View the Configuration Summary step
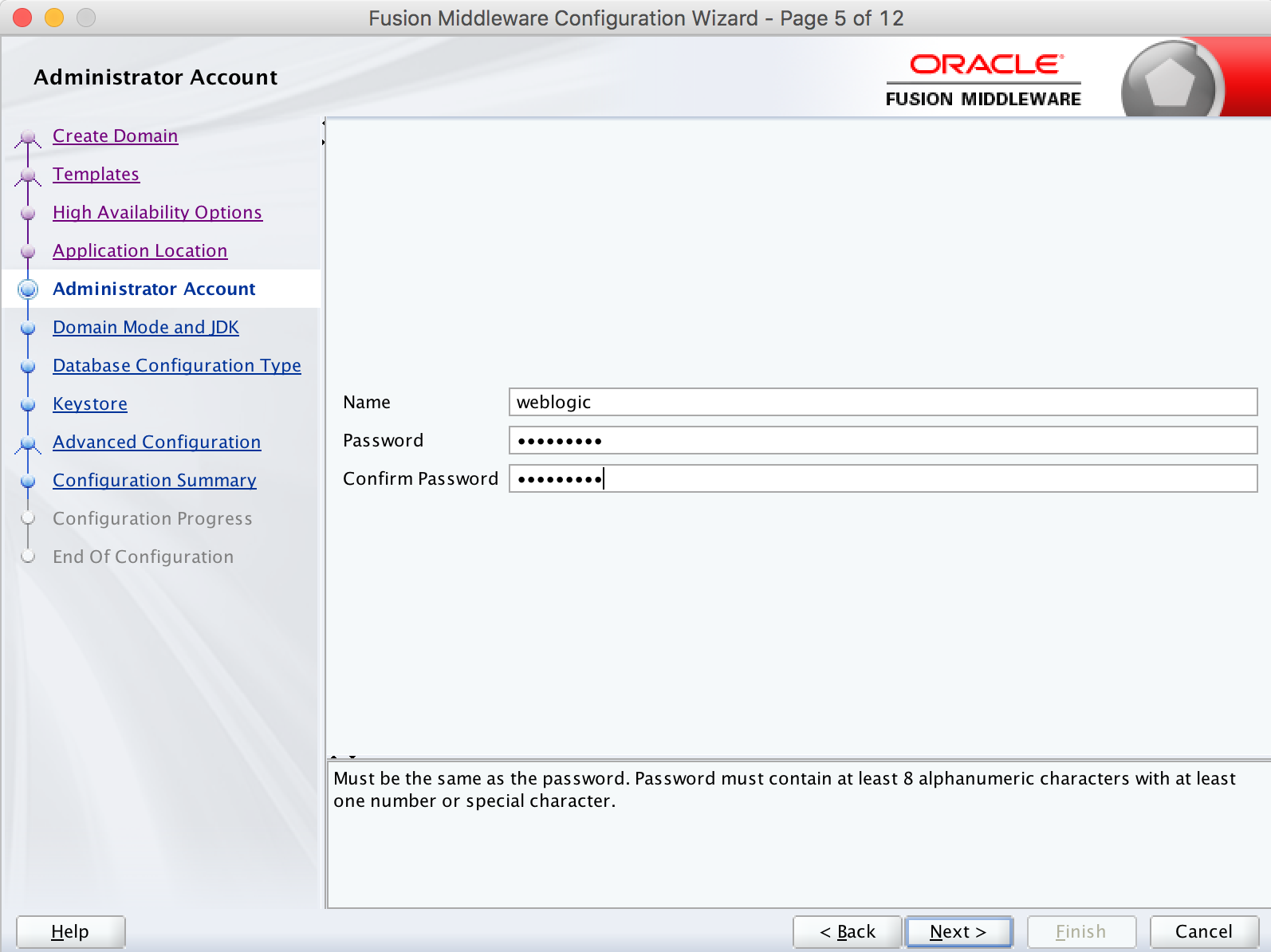Viewport: 1271px width, 952px height. pos(155,481)
